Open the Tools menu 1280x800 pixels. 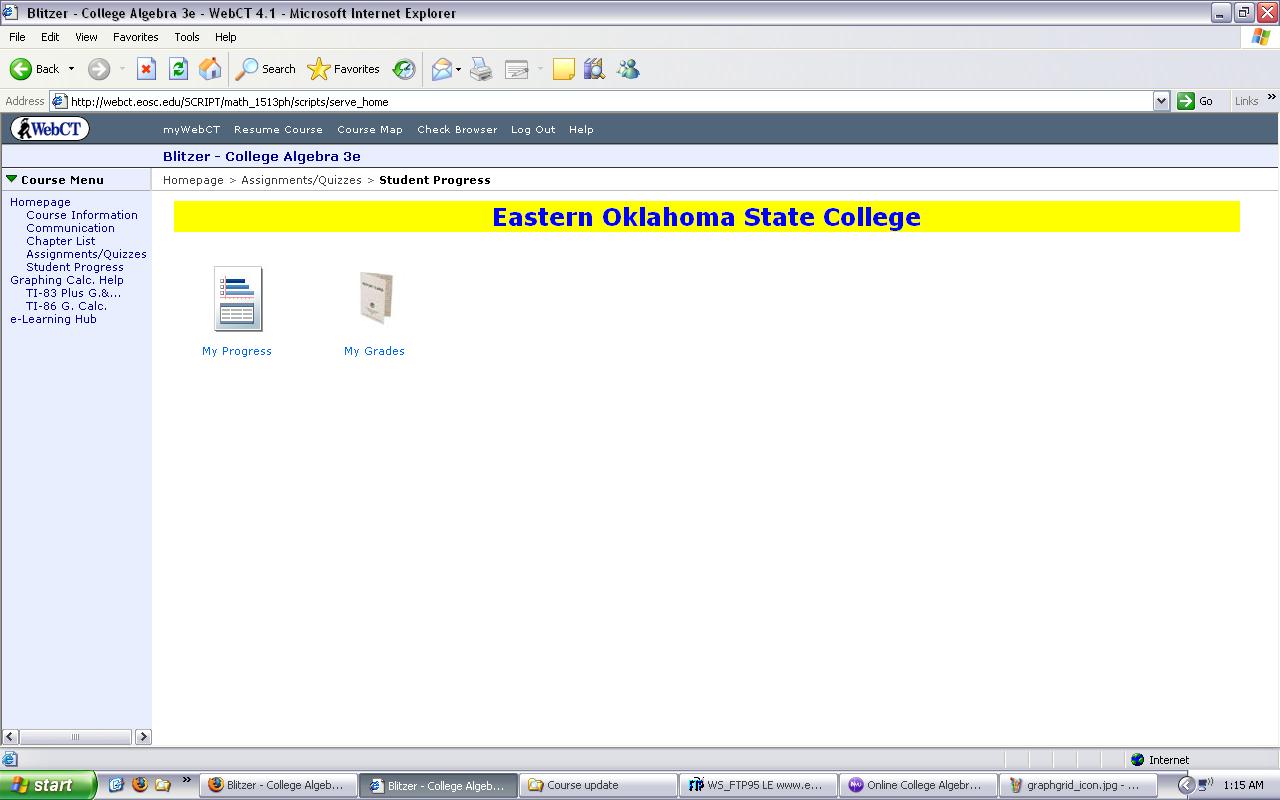point(187,37)
